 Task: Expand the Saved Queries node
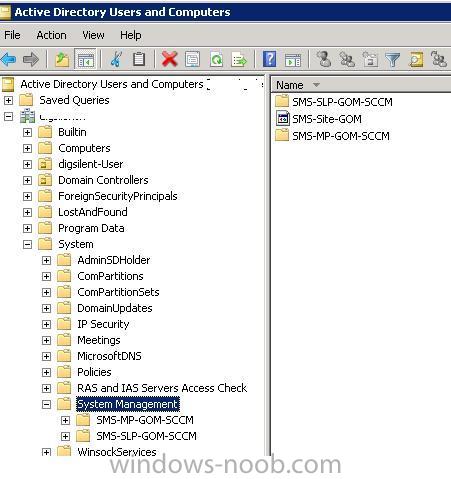click(8, 100)
